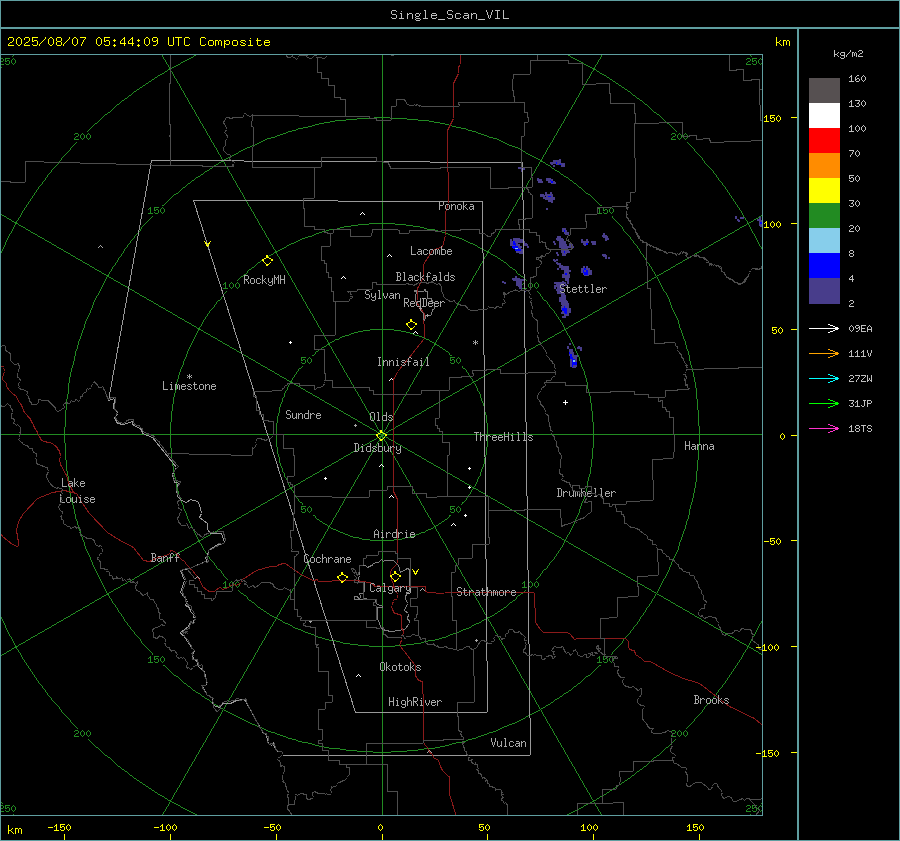Click the Stettler city label
900x841 pixels.
point(583,289)
